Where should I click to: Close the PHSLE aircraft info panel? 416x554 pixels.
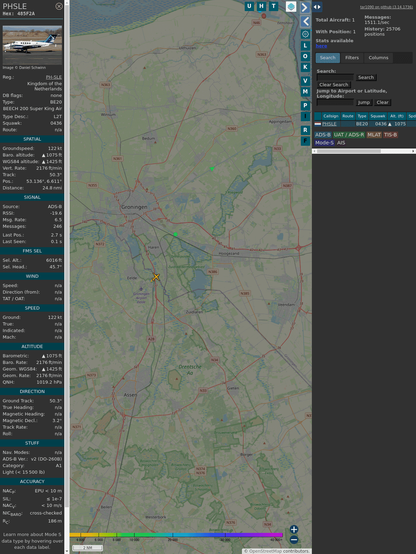point(59,6)
